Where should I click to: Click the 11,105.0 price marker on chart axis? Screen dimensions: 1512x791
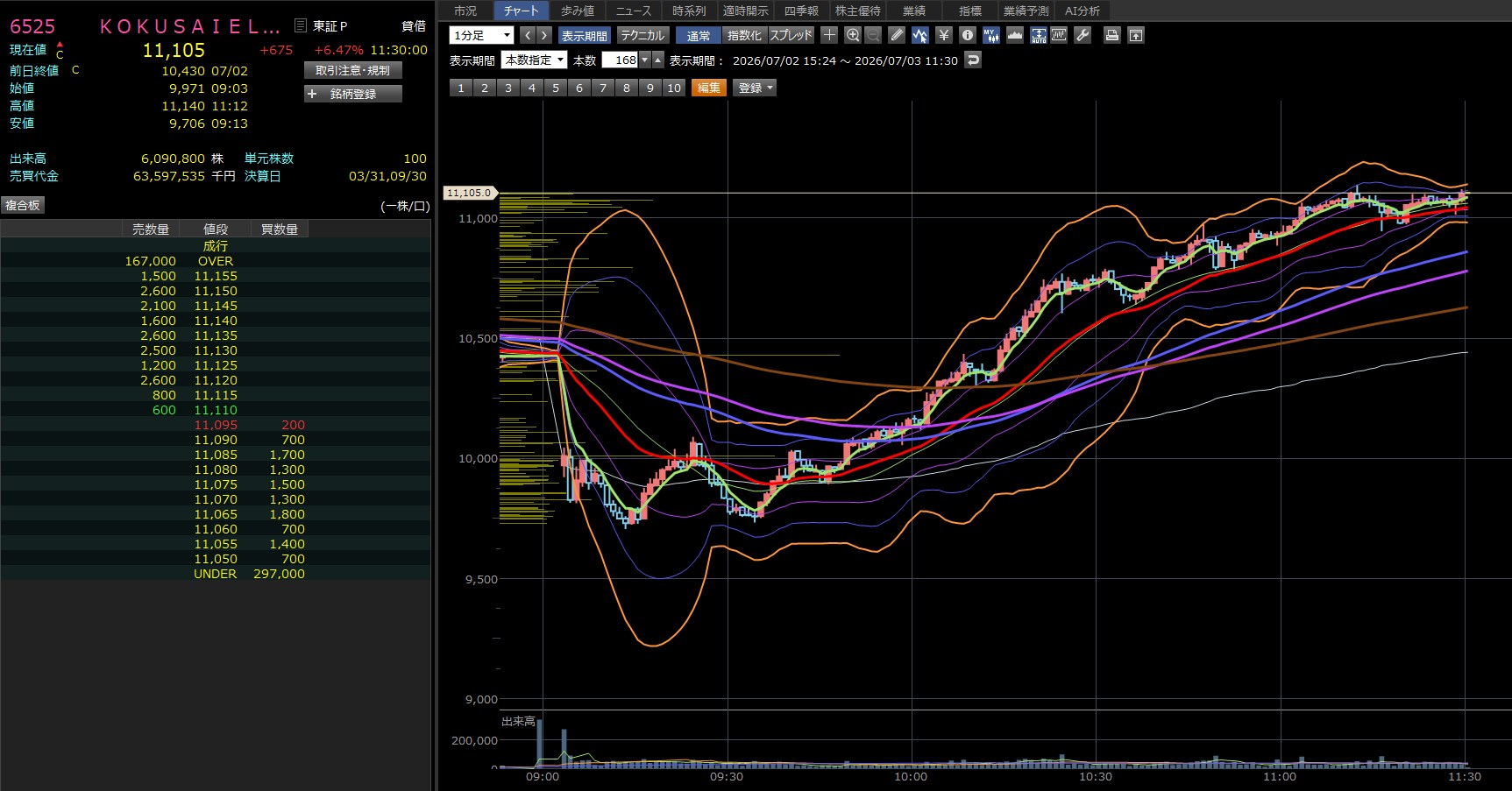471,193
